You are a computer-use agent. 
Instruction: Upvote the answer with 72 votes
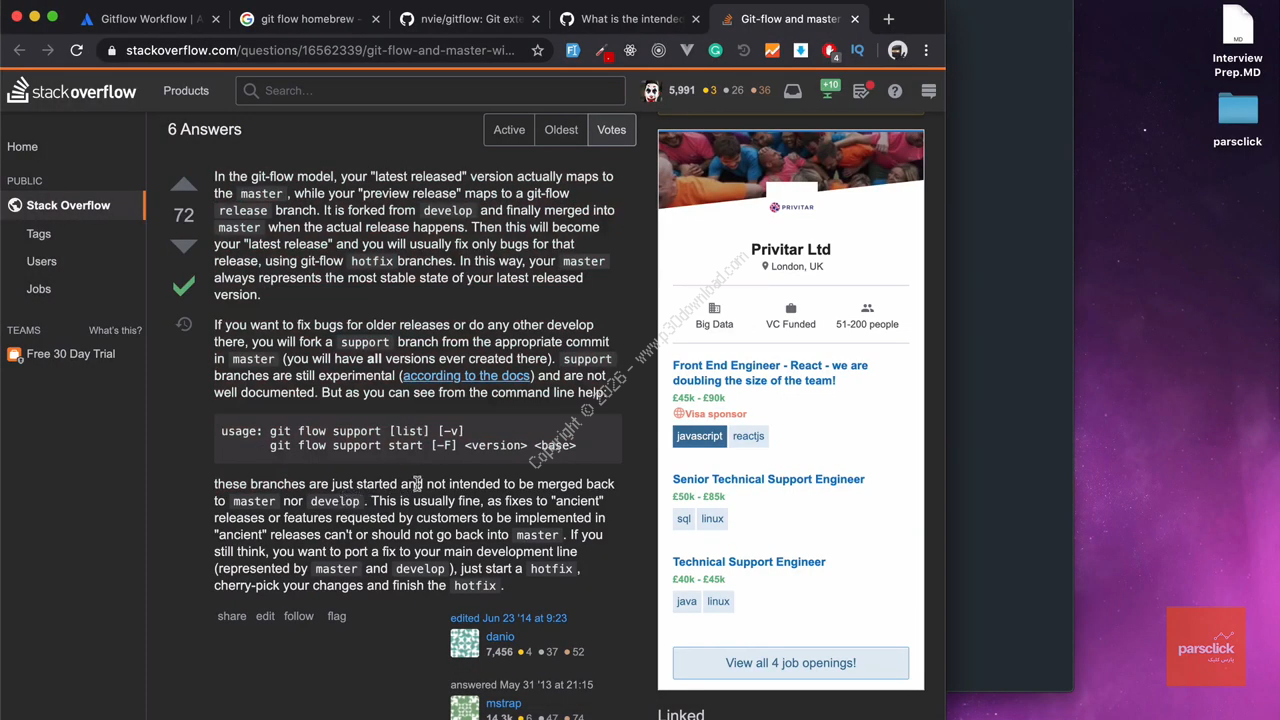coord(183,185)
